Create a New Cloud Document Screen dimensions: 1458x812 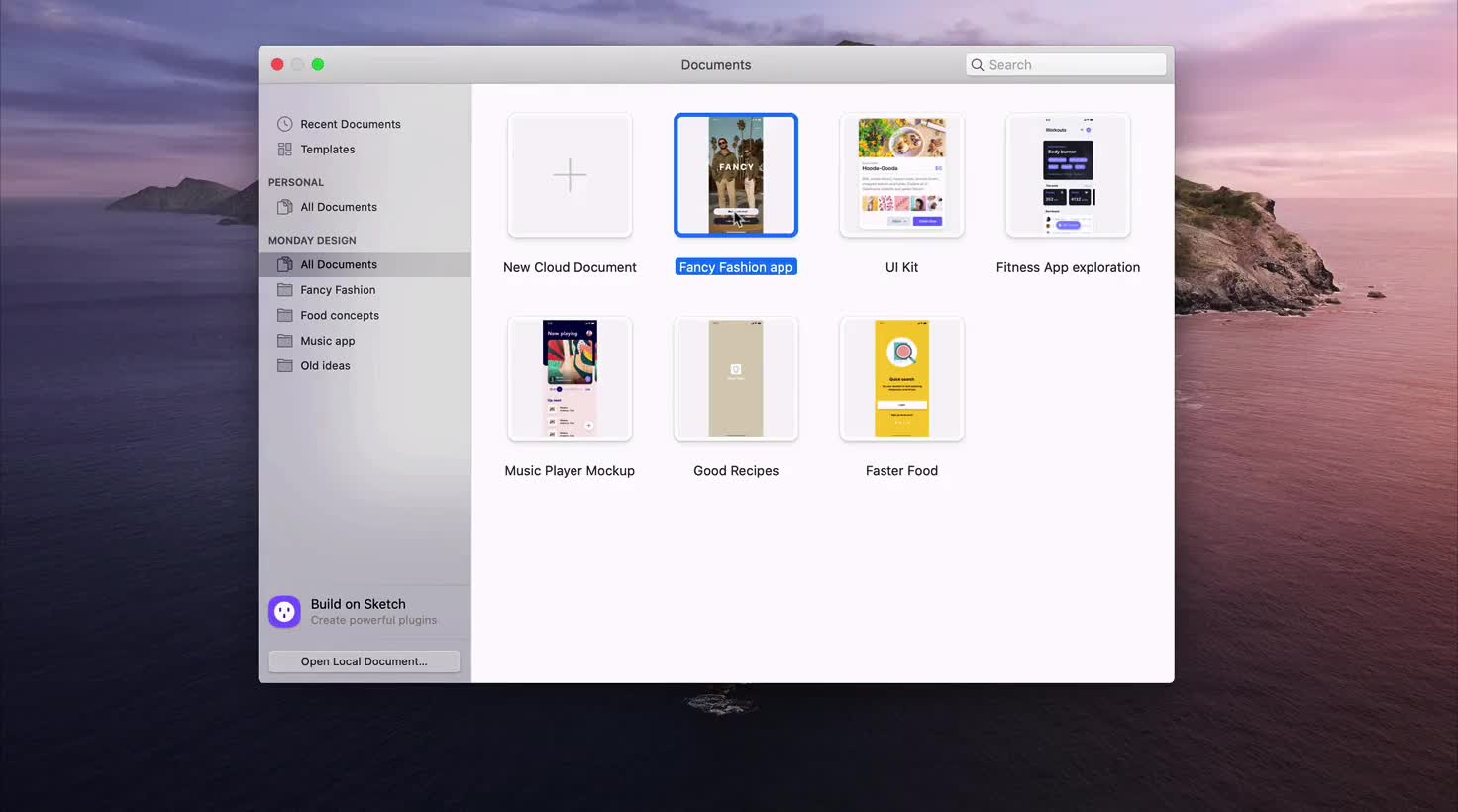coord(570,175)
